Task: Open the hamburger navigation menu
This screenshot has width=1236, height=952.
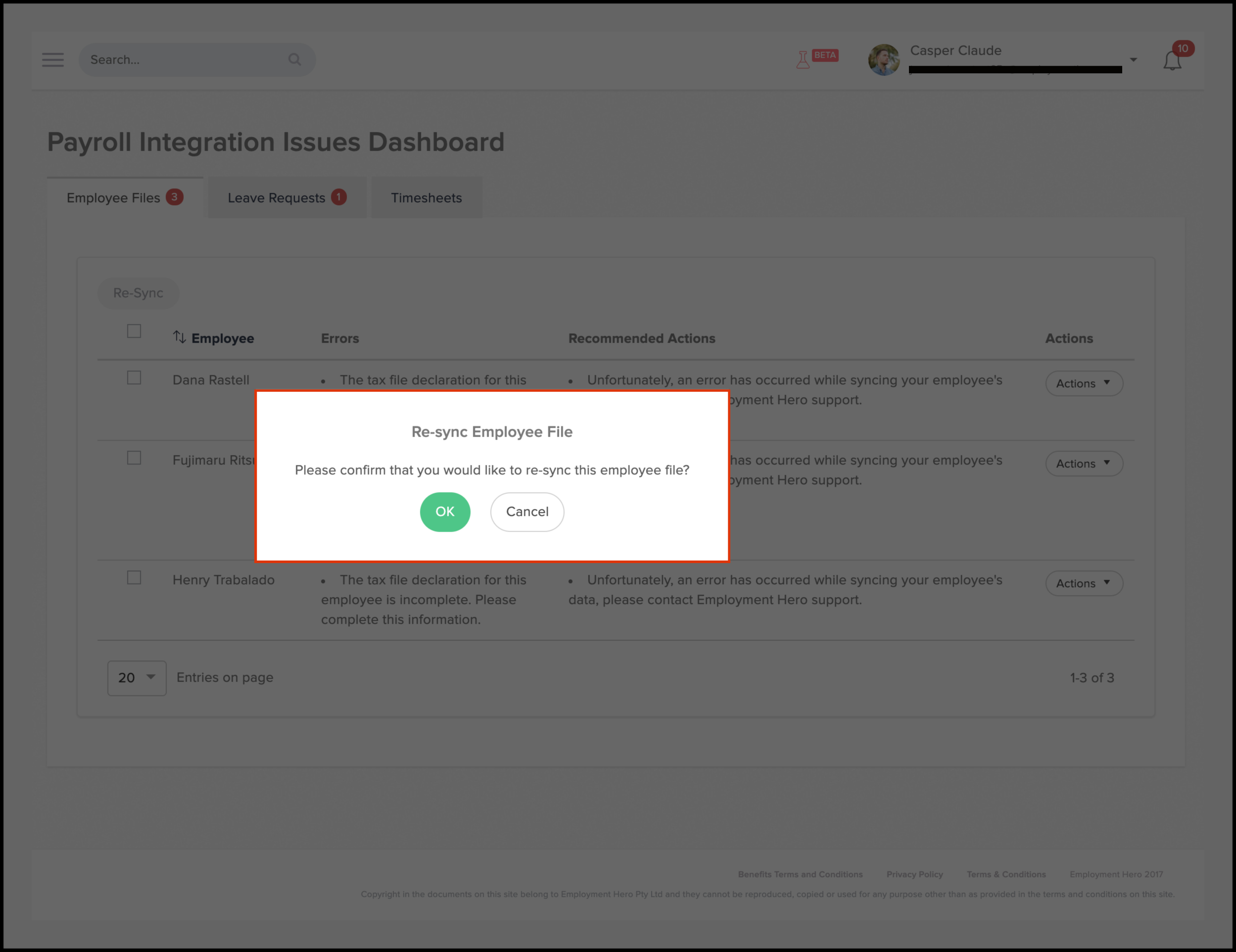Action: pyautogui.click(x=52, y=59)
